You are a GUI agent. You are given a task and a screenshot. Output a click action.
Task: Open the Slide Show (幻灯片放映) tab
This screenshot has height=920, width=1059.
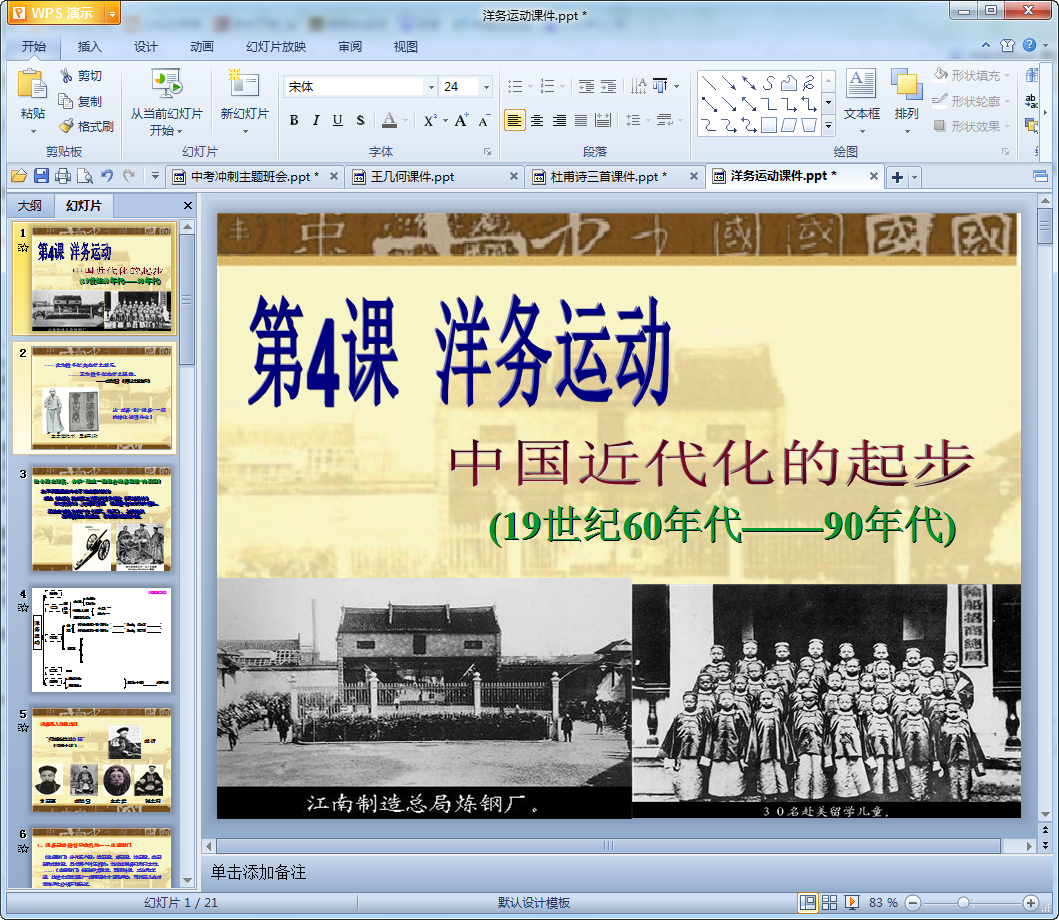tap(276, 47)
